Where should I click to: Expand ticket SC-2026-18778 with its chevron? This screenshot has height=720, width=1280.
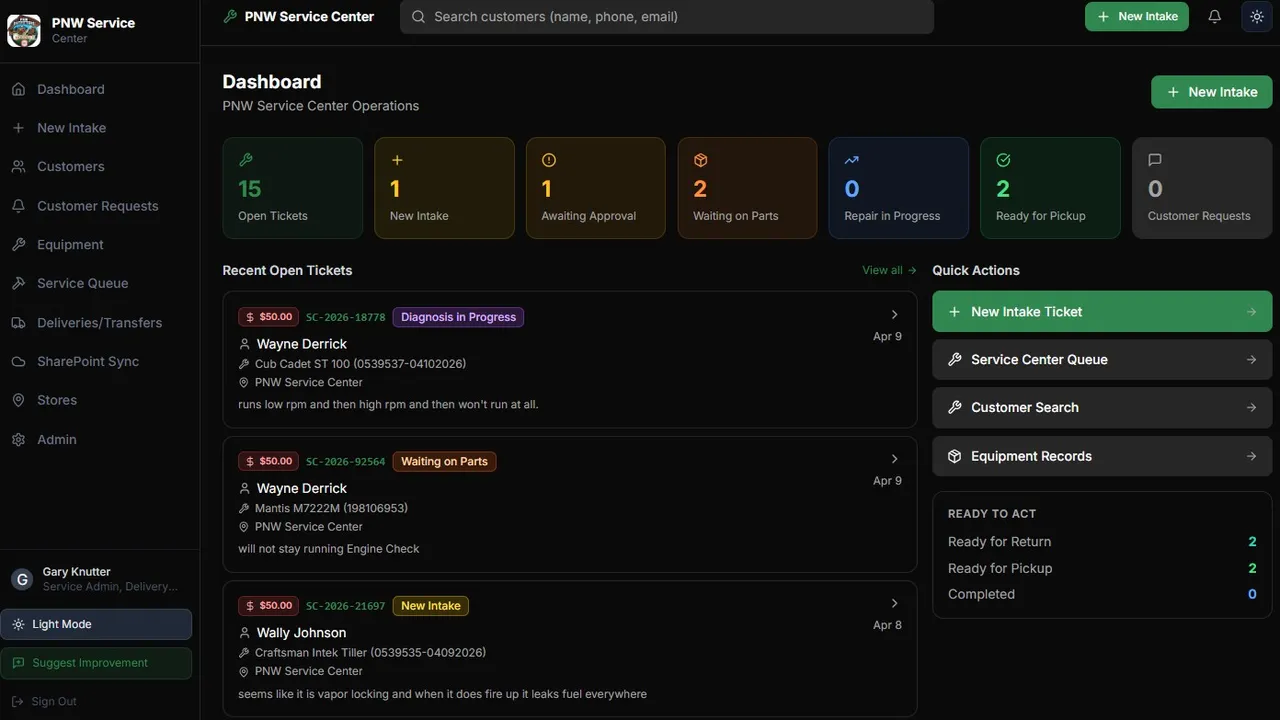point(894,314)
